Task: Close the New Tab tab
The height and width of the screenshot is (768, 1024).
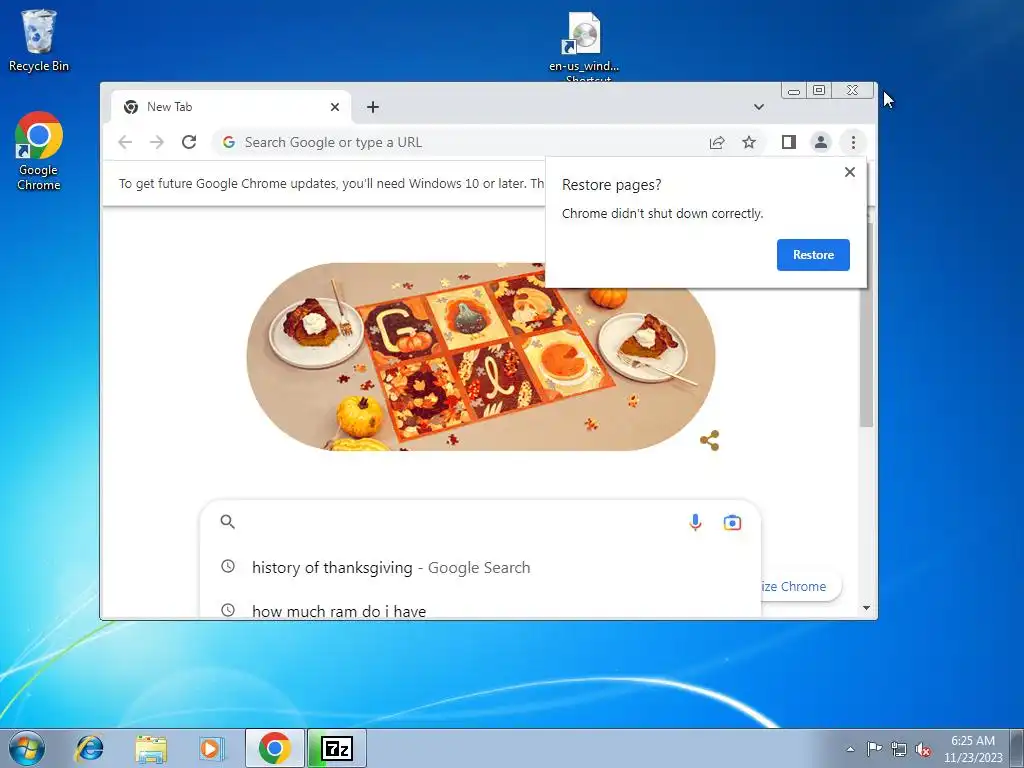Action: [334, 107]
